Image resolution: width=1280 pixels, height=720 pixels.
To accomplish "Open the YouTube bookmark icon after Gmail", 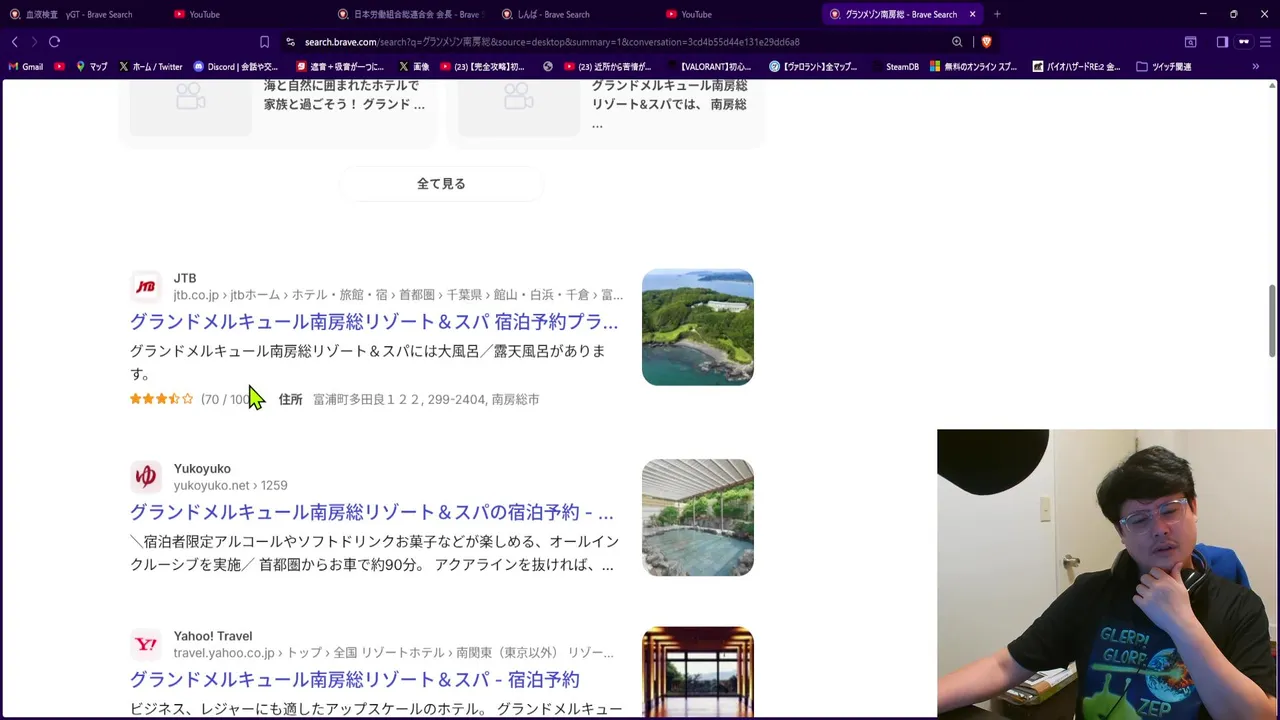I will (60, 67).
